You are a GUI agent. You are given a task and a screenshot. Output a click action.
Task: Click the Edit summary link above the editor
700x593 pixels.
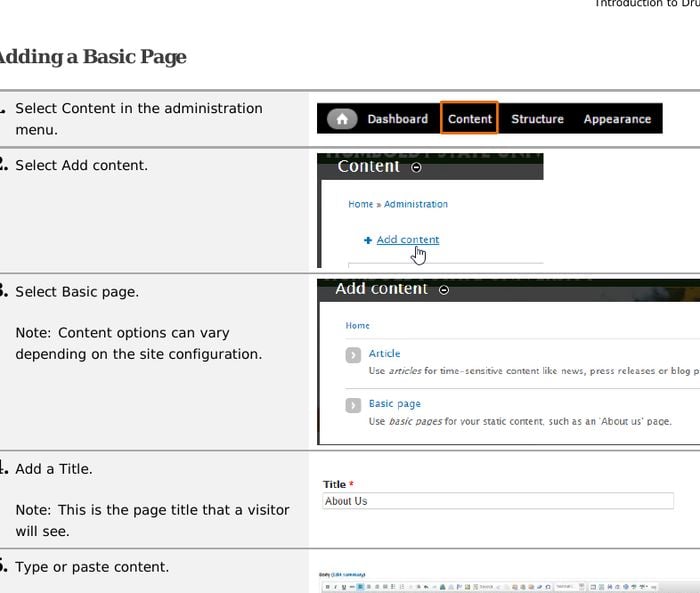[x=348, y=575]
